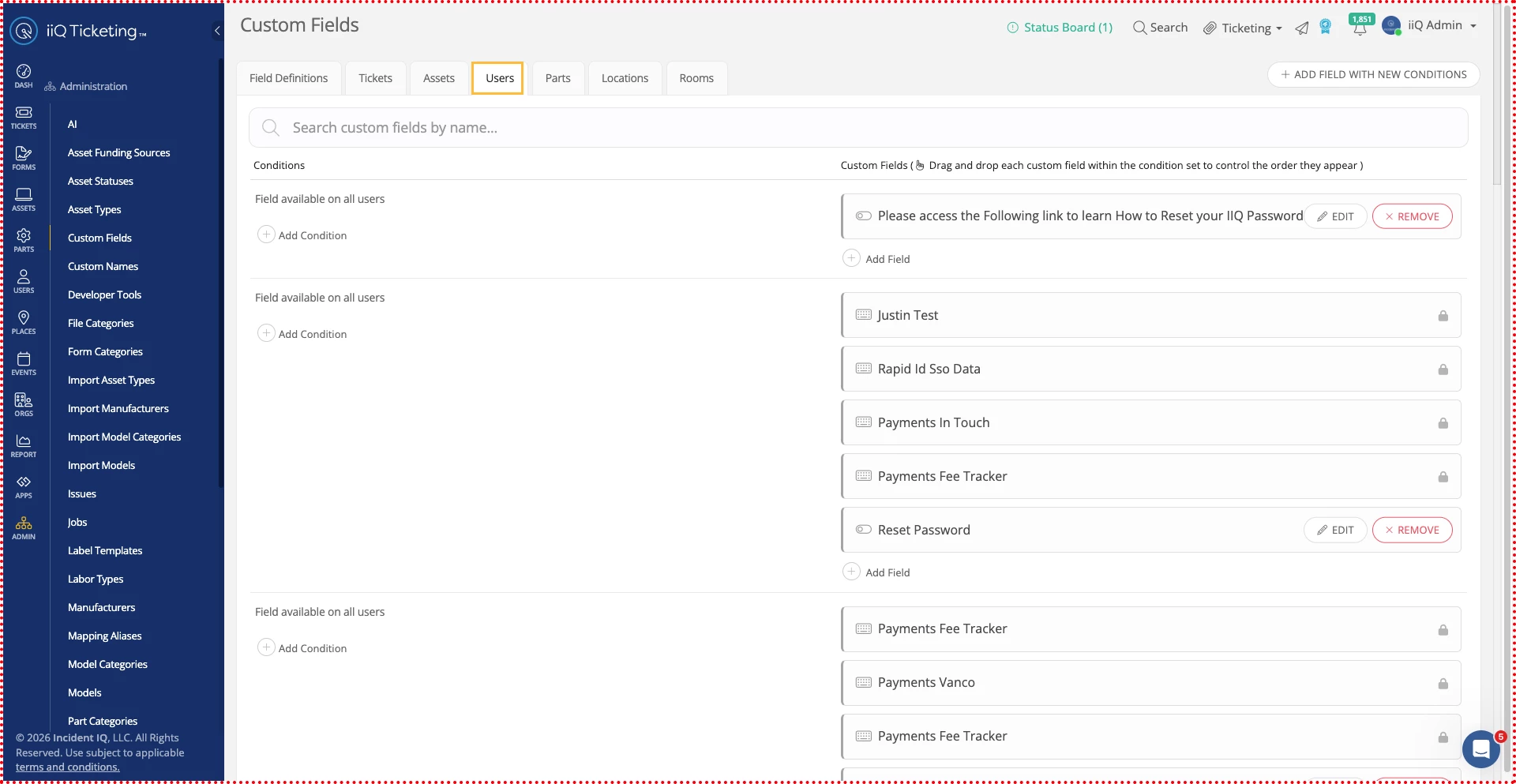Open Import Manufacturers in admin menu
Image resolution: width=1516 pixels, height=784 pixels.
[x=118, y=408]
